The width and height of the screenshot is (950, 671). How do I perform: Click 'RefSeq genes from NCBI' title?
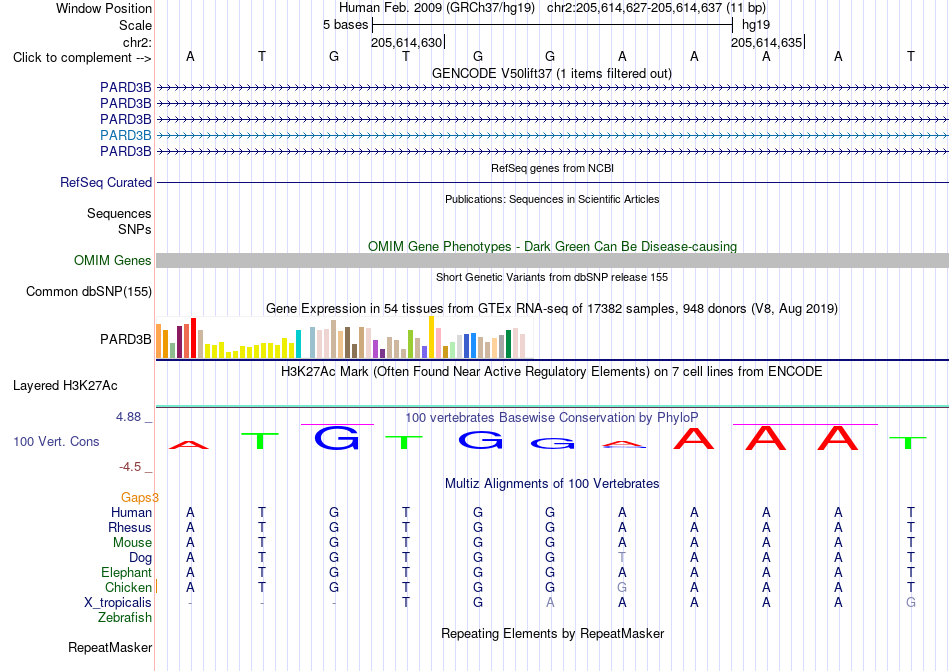(552, 168)
